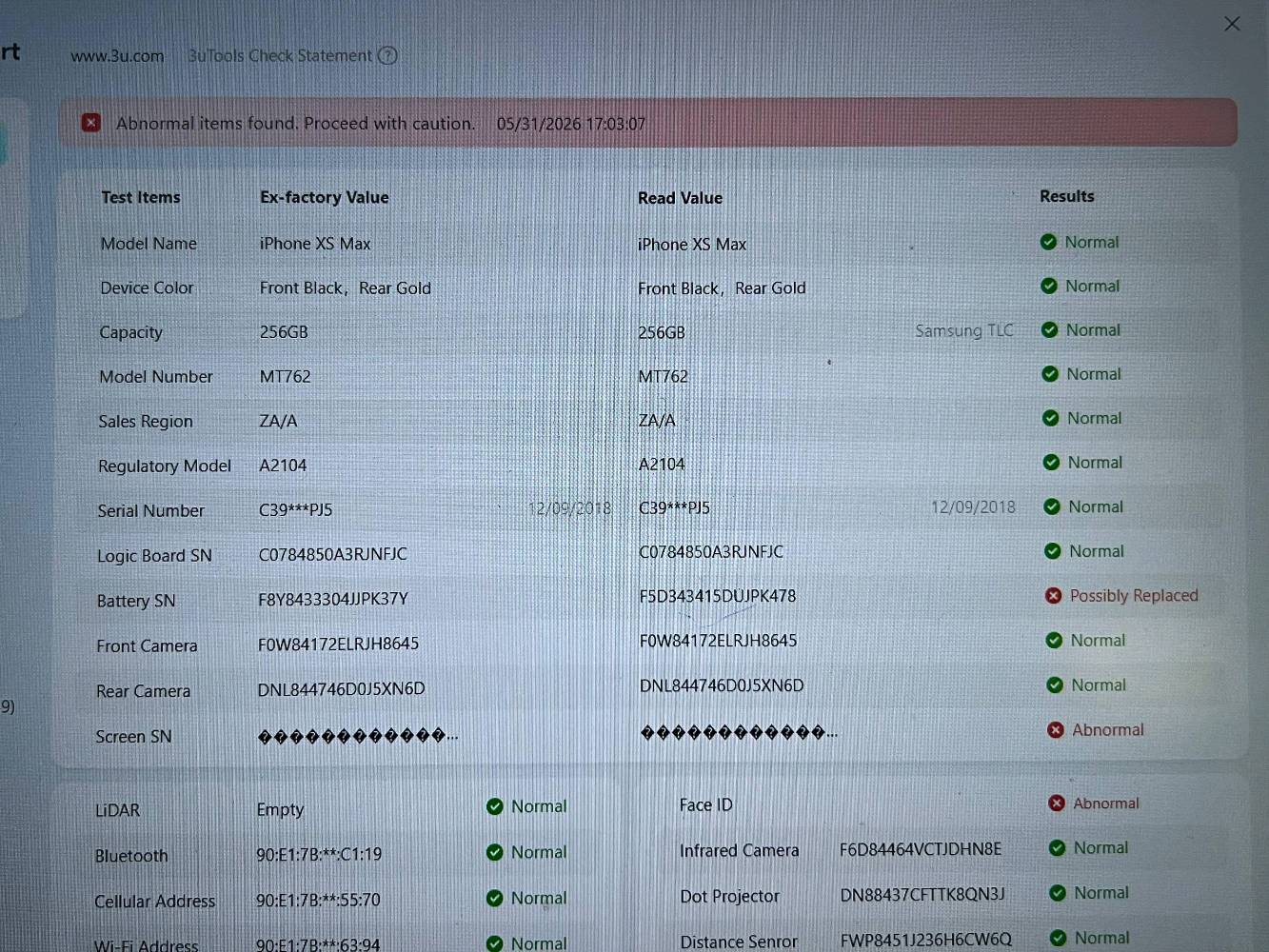The height and width of the screenshot is (952, 1269).
Task: Click the Dot Projector serial DN88437CFTTK8QN3J
Action: click(922, 895)
